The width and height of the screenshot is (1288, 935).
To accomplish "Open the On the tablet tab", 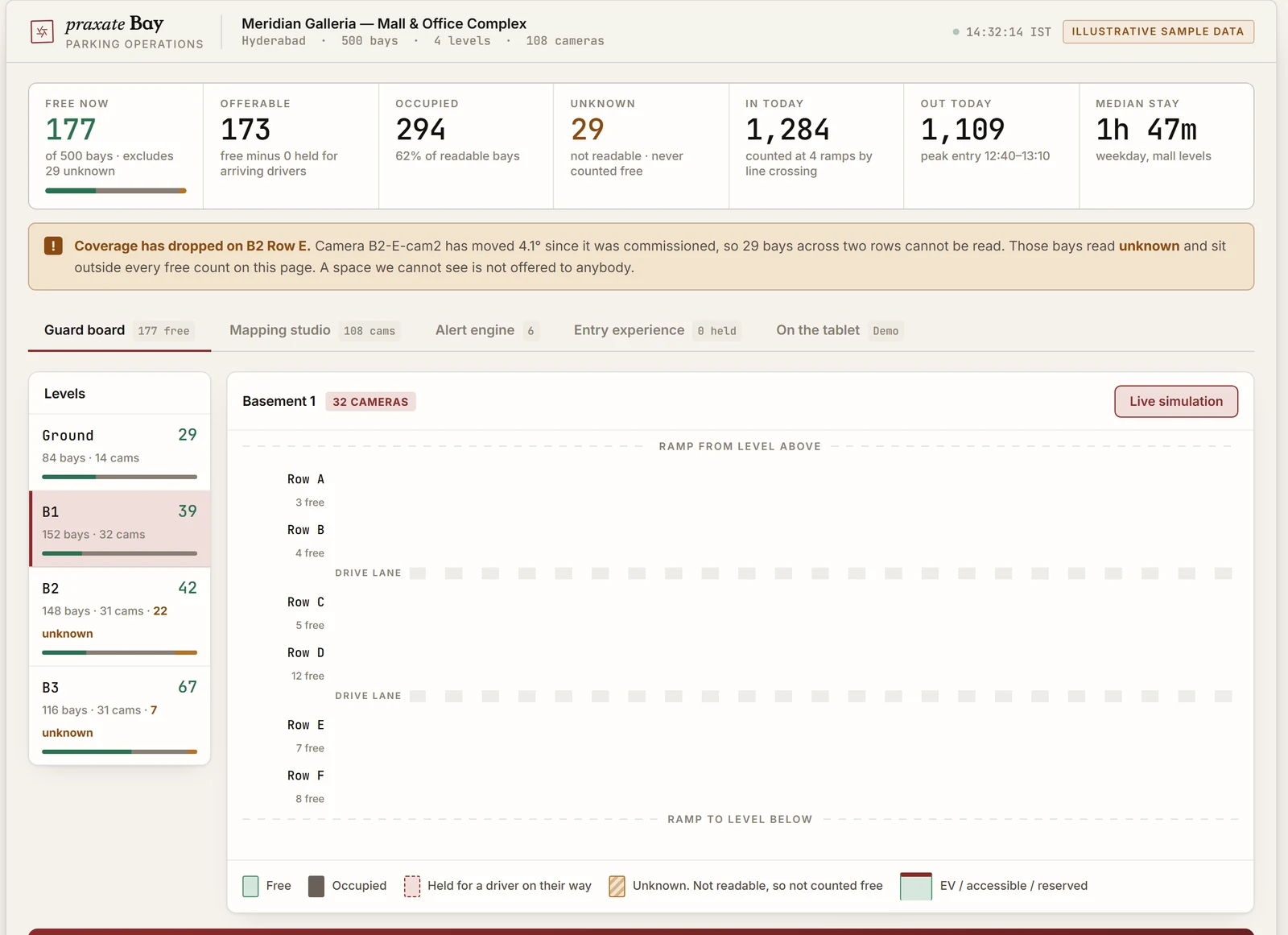I will [840, 330].
